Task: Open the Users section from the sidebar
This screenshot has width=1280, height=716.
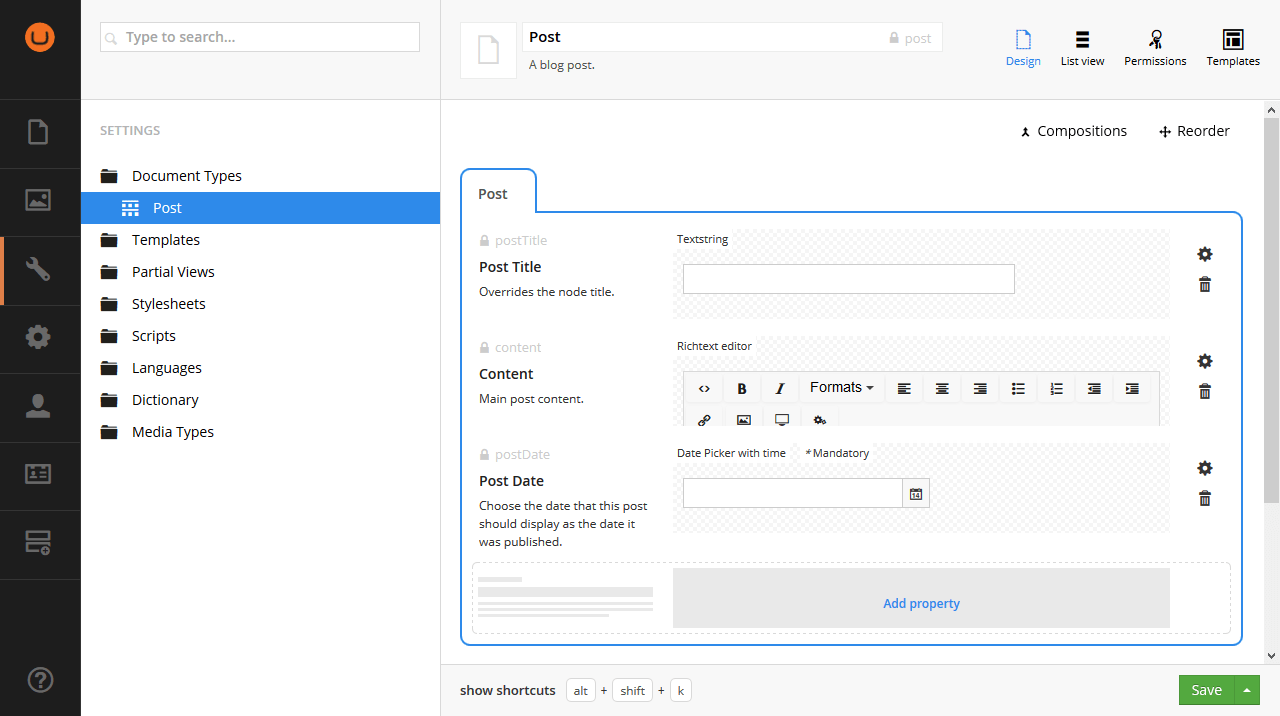Action: click(x=40, y=406)
